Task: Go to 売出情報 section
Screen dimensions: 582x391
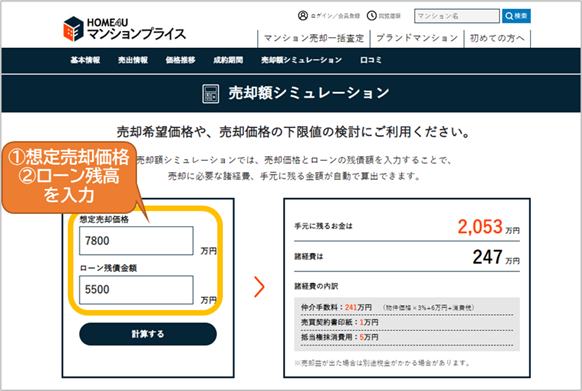Action: coord(133,60)
